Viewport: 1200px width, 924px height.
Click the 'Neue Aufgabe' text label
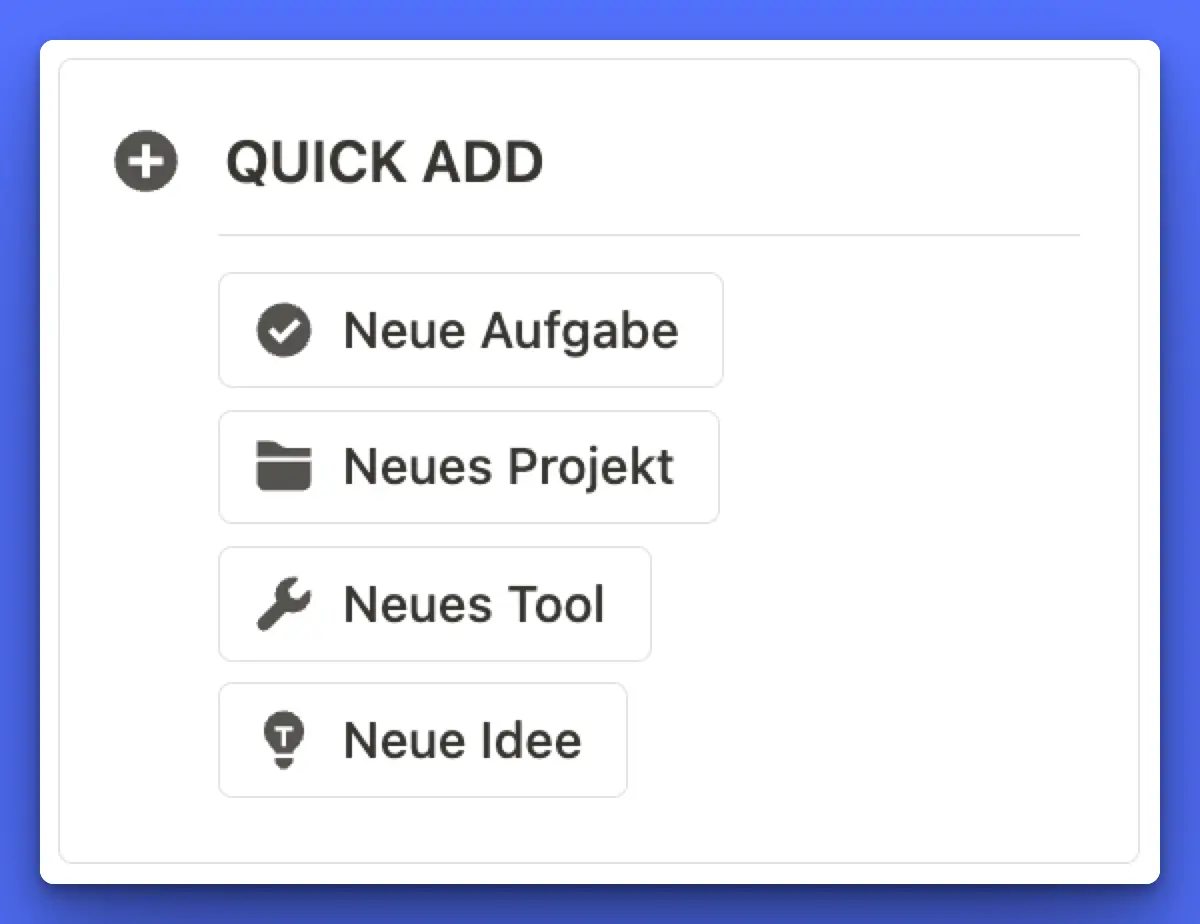tap(511, 331)
